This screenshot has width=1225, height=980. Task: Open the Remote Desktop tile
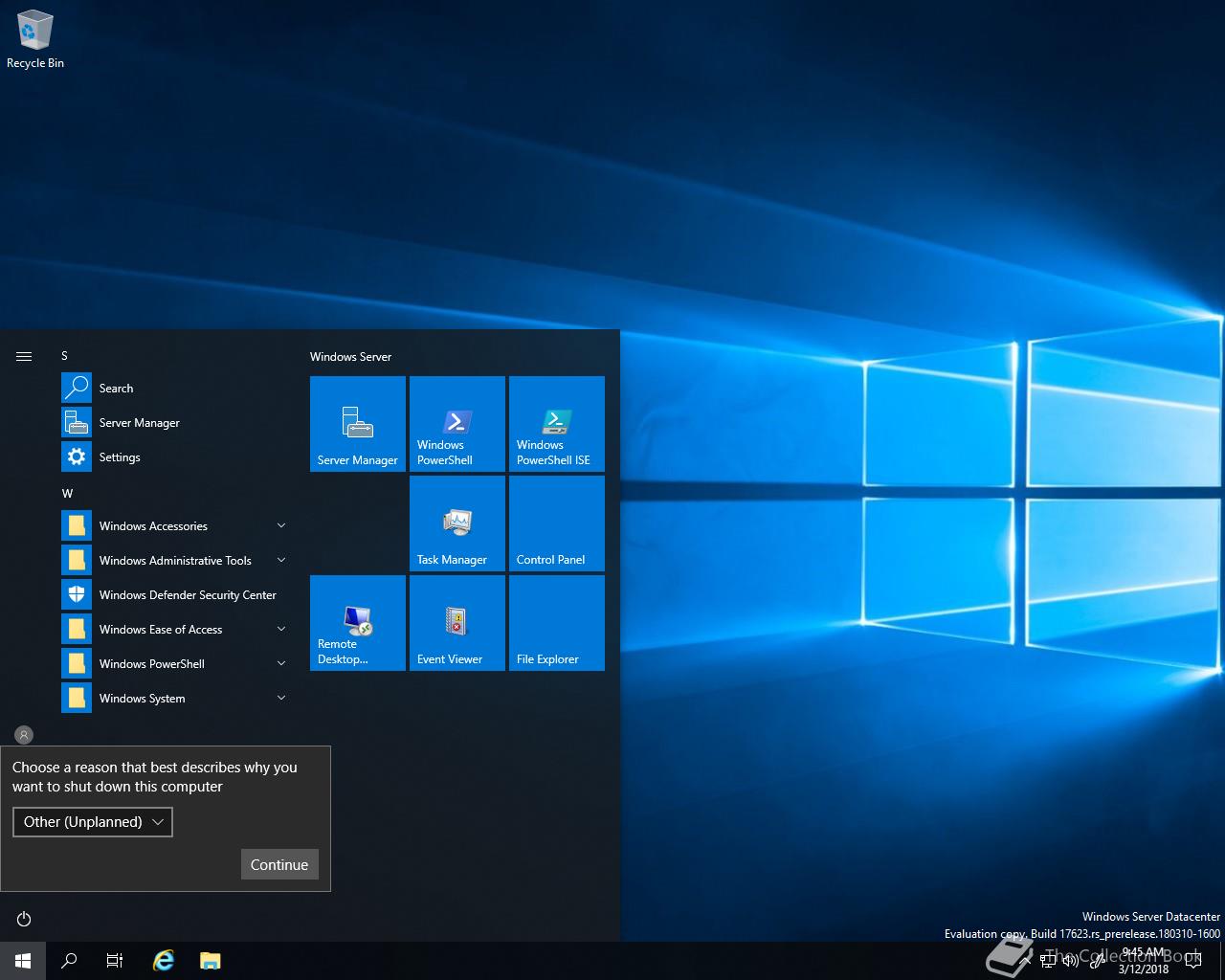click(358, 623)
